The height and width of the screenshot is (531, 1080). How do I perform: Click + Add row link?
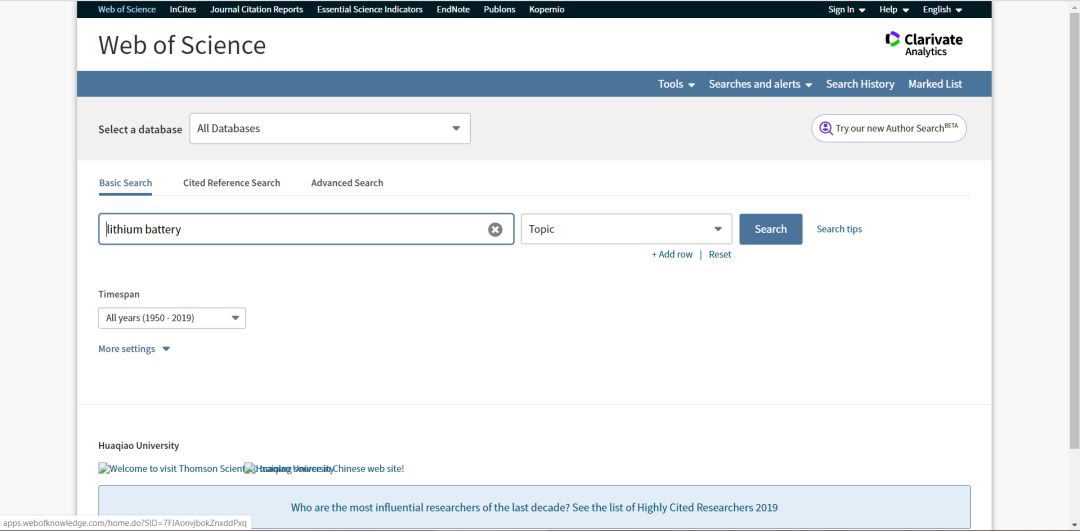click(x=672, y=255)
